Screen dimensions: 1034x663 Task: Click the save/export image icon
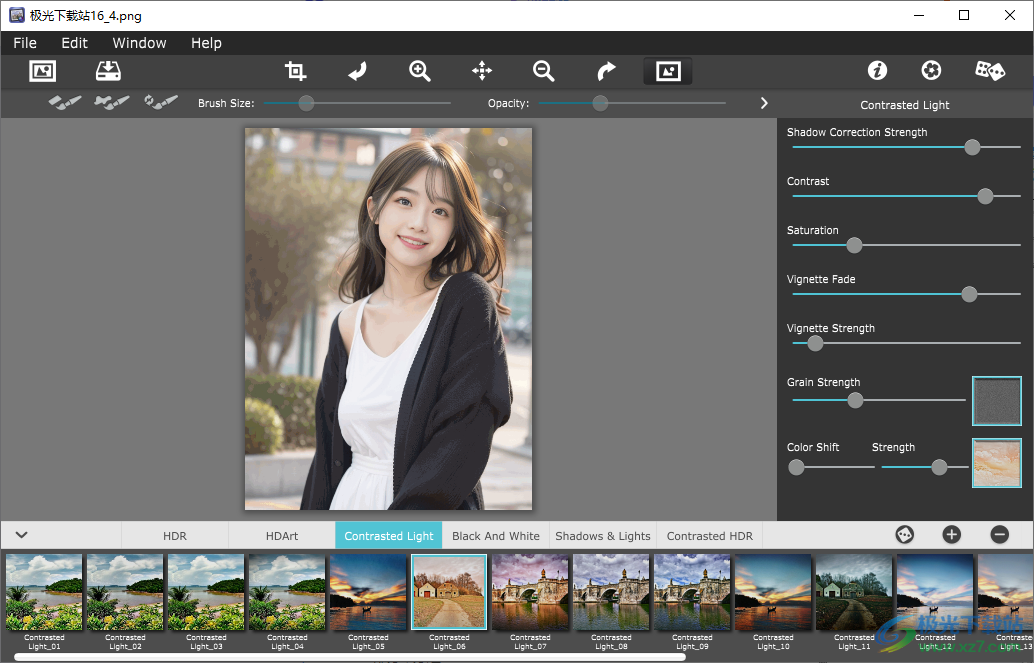coord(108,71)
